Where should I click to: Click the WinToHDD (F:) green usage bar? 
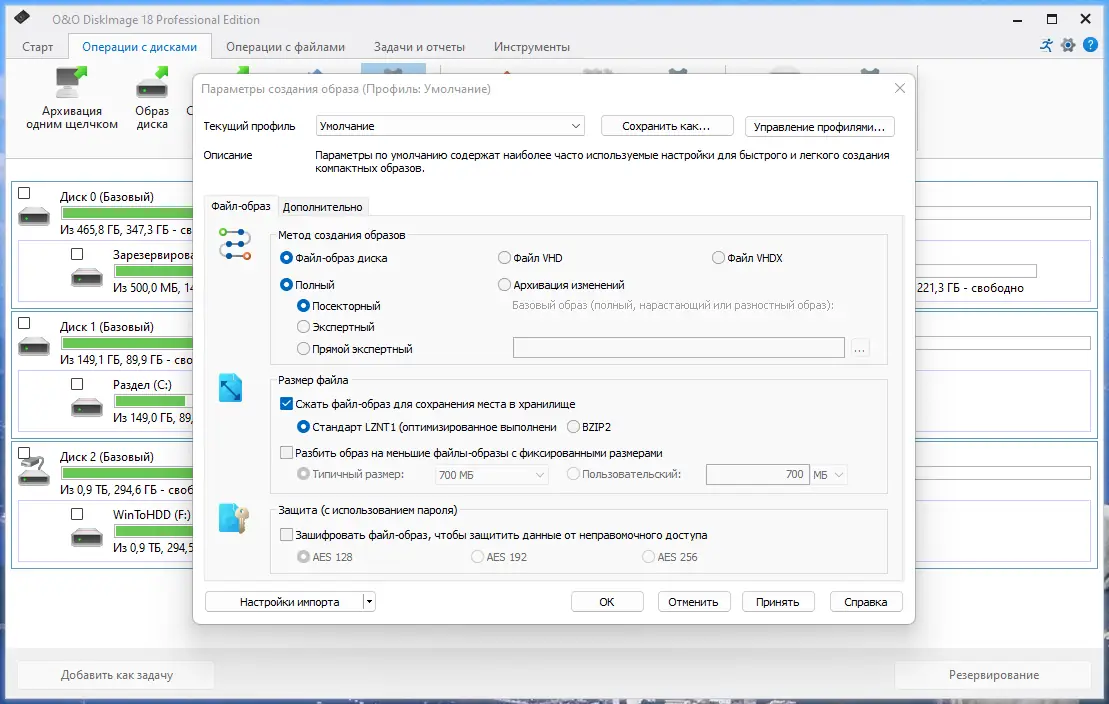153,531
